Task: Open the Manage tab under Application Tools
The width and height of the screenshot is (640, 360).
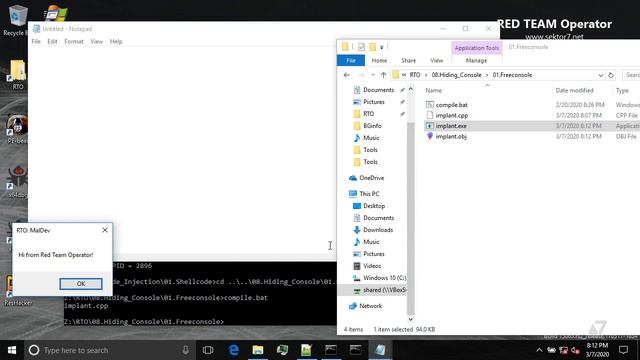Action: [x=476, y=60]
